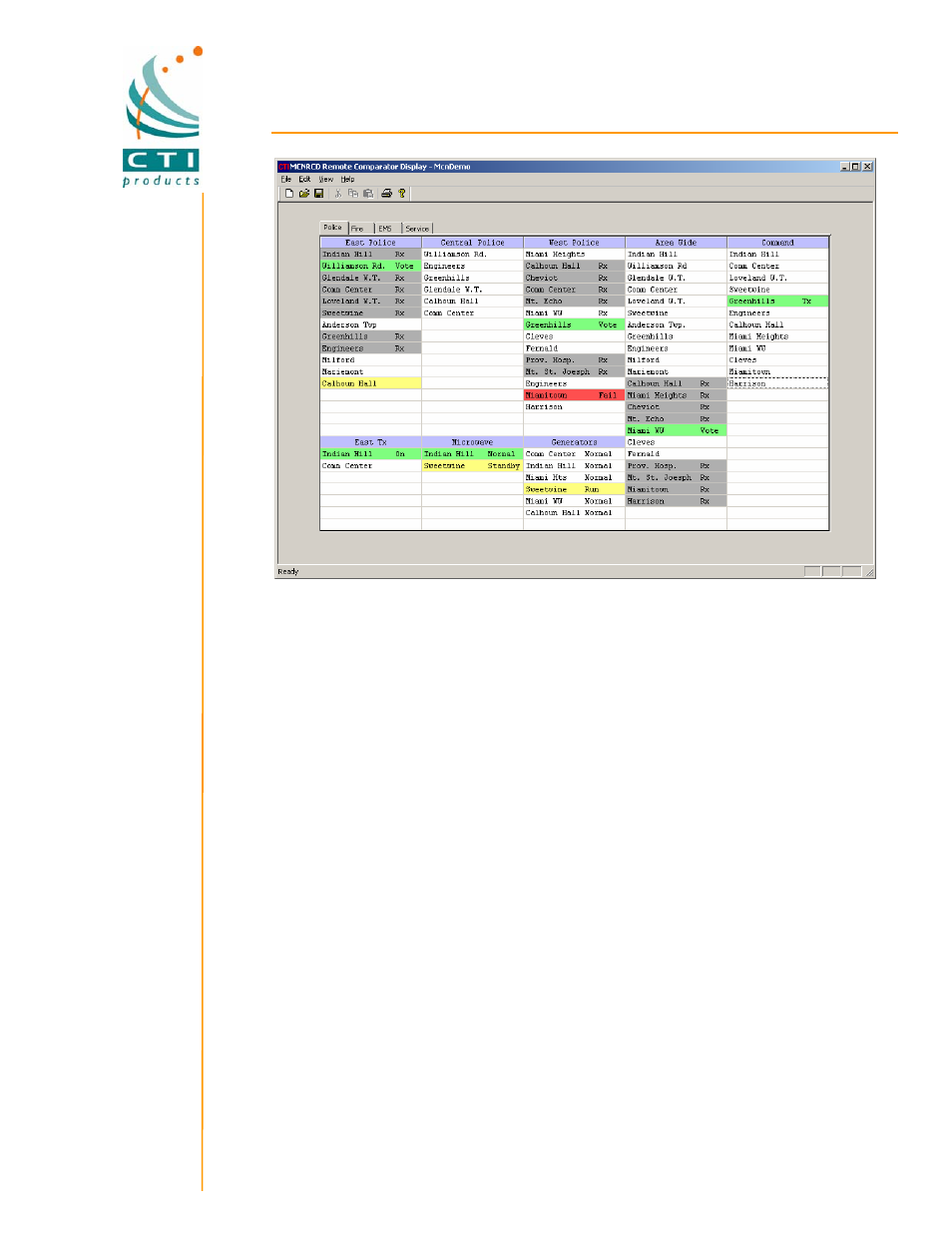Select Williamson Rd. in Central Police

coord(472,255)
